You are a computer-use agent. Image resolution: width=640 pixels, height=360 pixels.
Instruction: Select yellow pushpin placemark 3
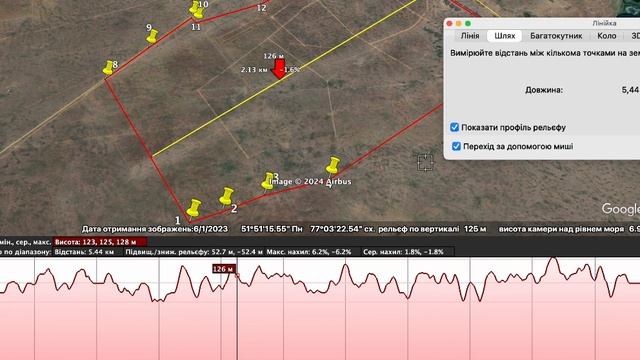(x=268, y=181)
